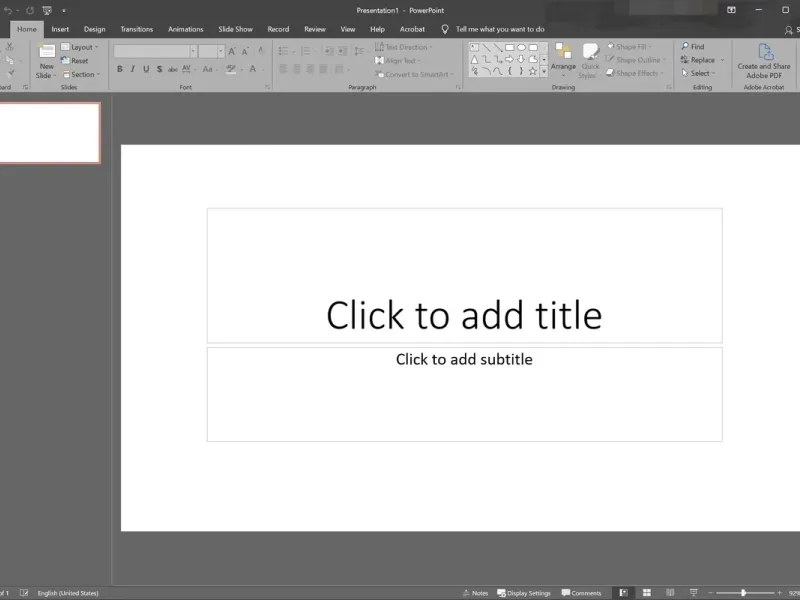
Task: Toggle Strikethrough formatting
Action: (173, 69)
